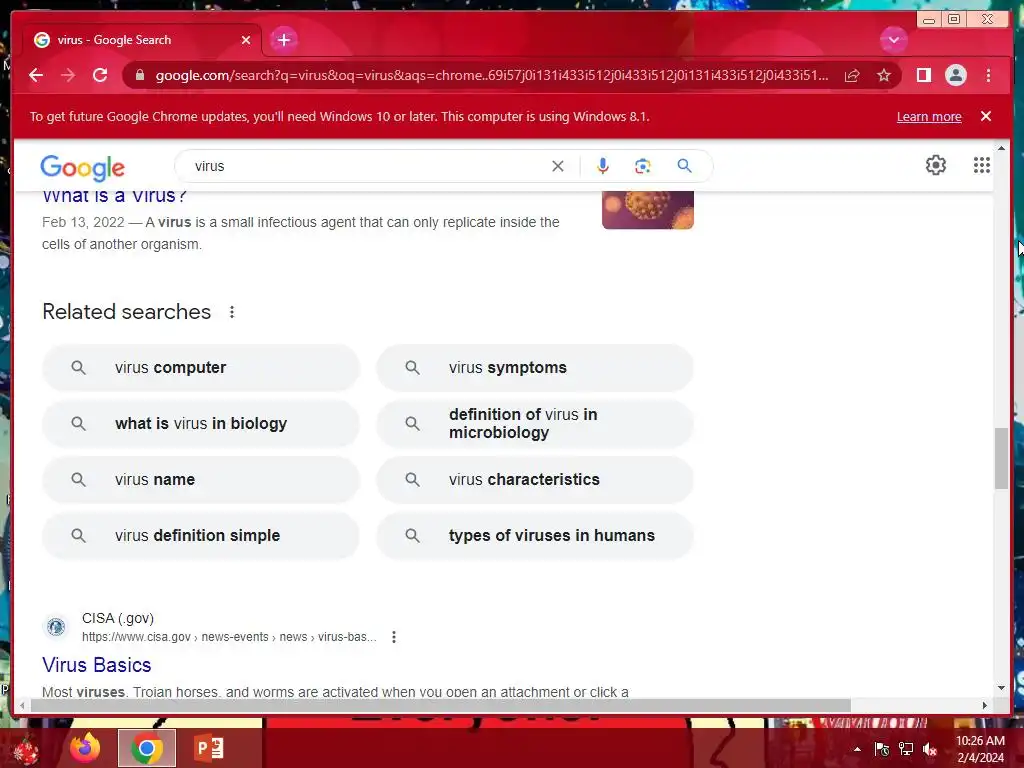Click the horizontal scrollbar thumb
The image size is (1024, 768).
441,705
